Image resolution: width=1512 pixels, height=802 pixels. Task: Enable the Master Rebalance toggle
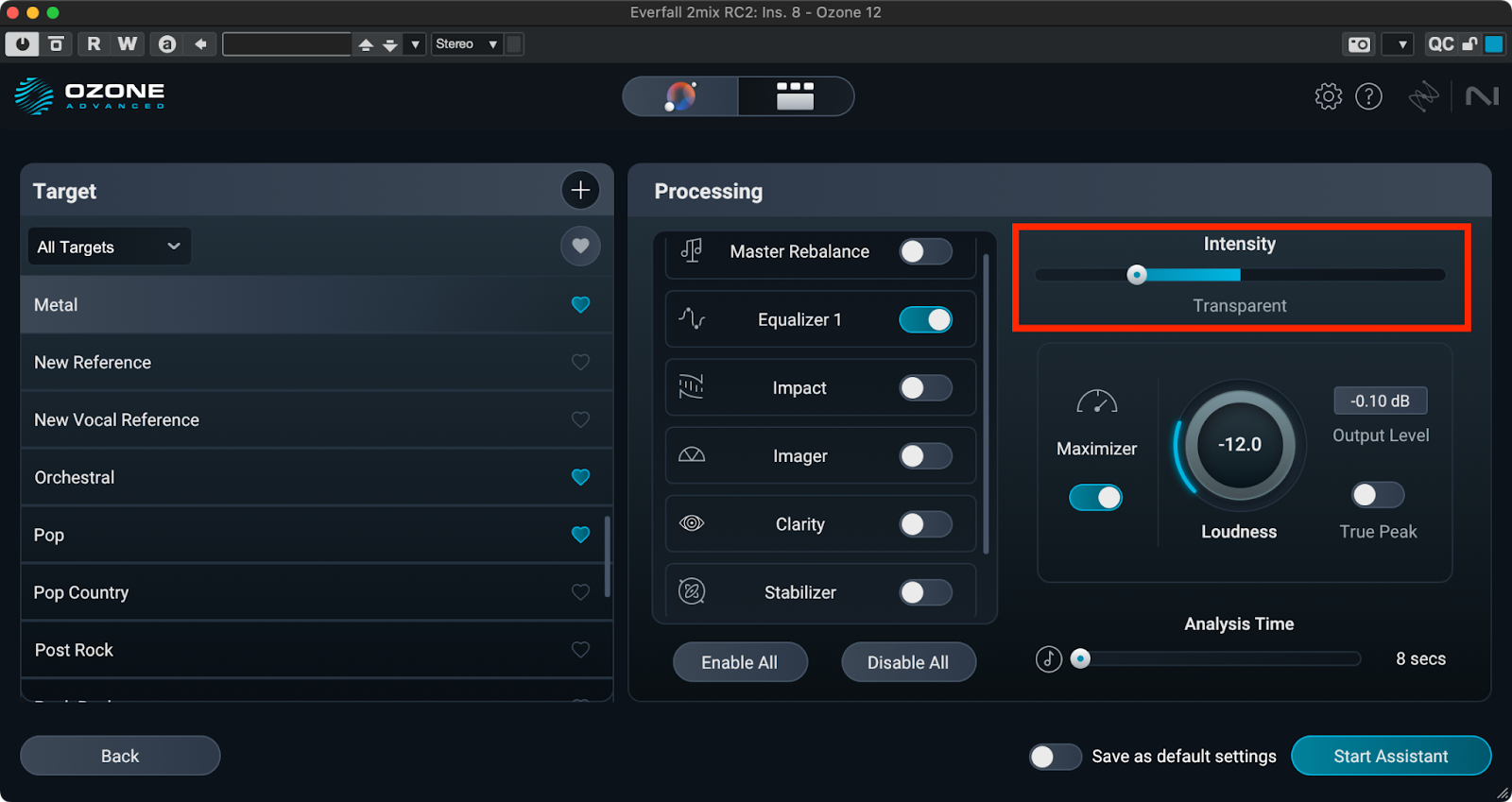click(925, 252)
